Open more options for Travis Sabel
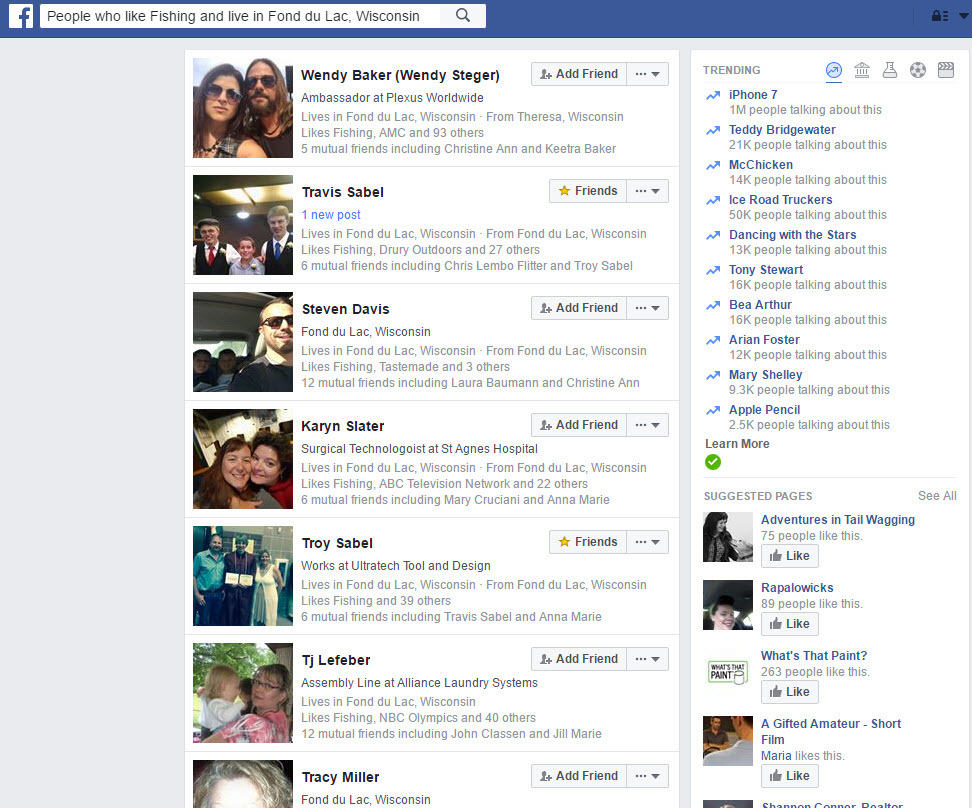This screenshot has height=808, width=972. (648, 191)
